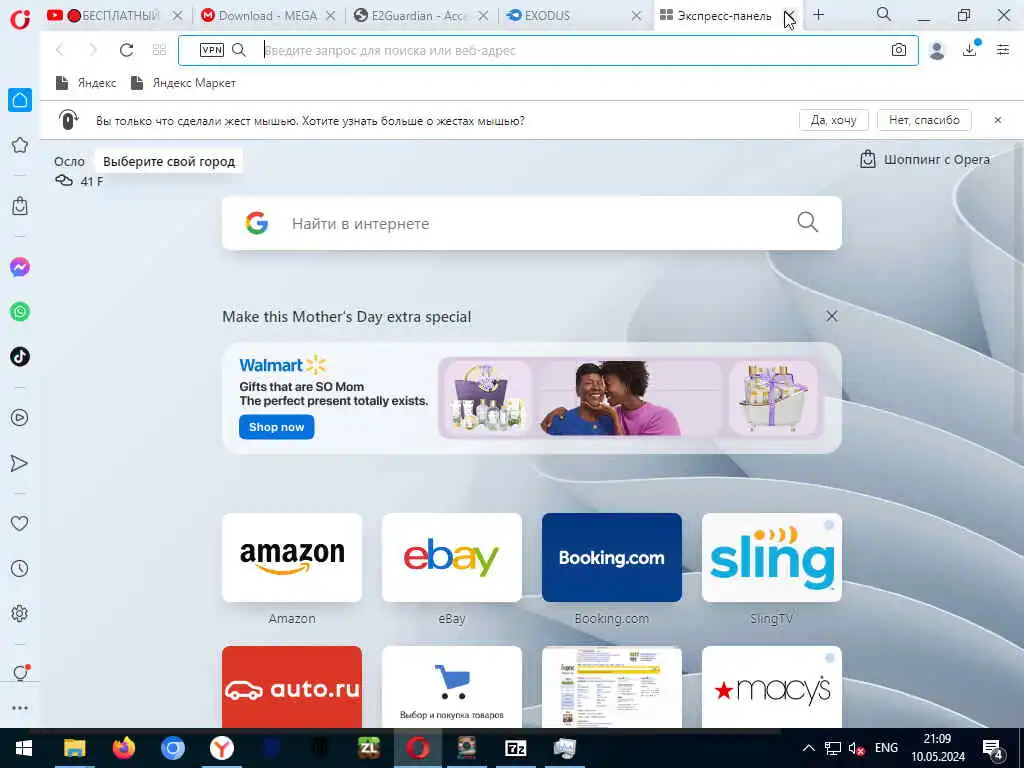Open the macy's speed dial tile
The width and height of the screenshot is (1024, 768).
pos(772,687)
